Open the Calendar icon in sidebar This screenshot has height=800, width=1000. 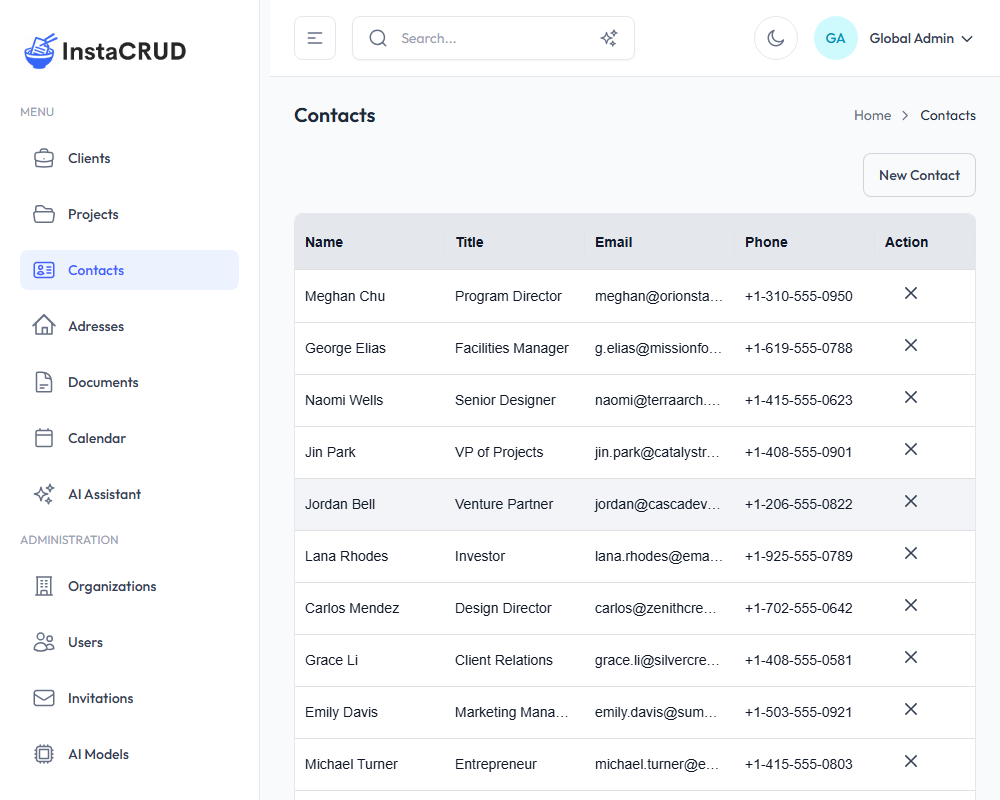(44, 438)
